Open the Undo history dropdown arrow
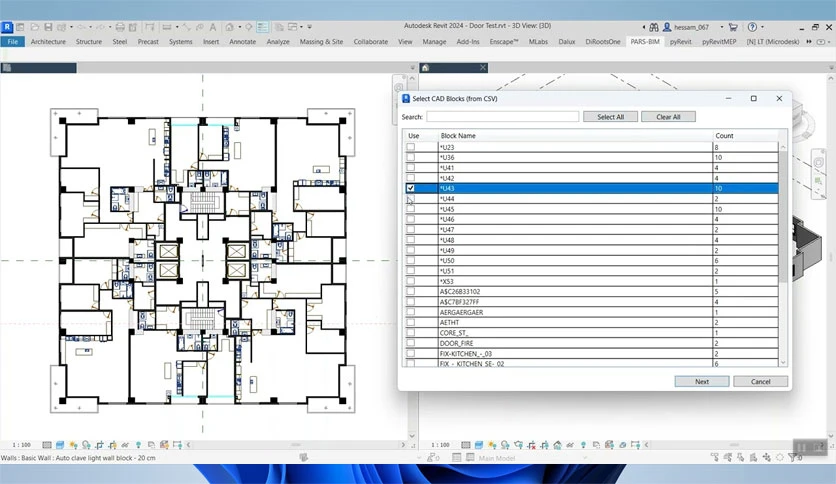 point(90,27)
